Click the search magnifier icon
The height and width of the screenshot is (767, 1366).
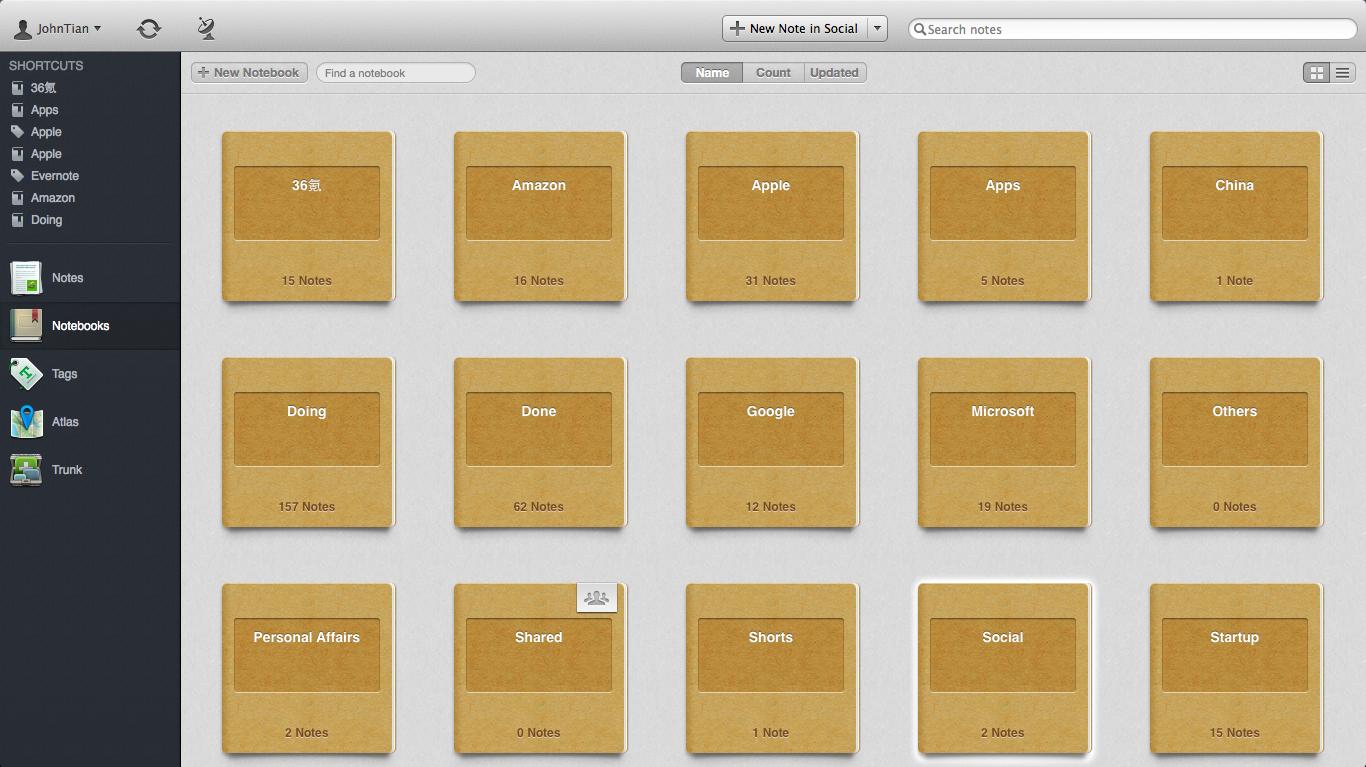tap(920, 29)
